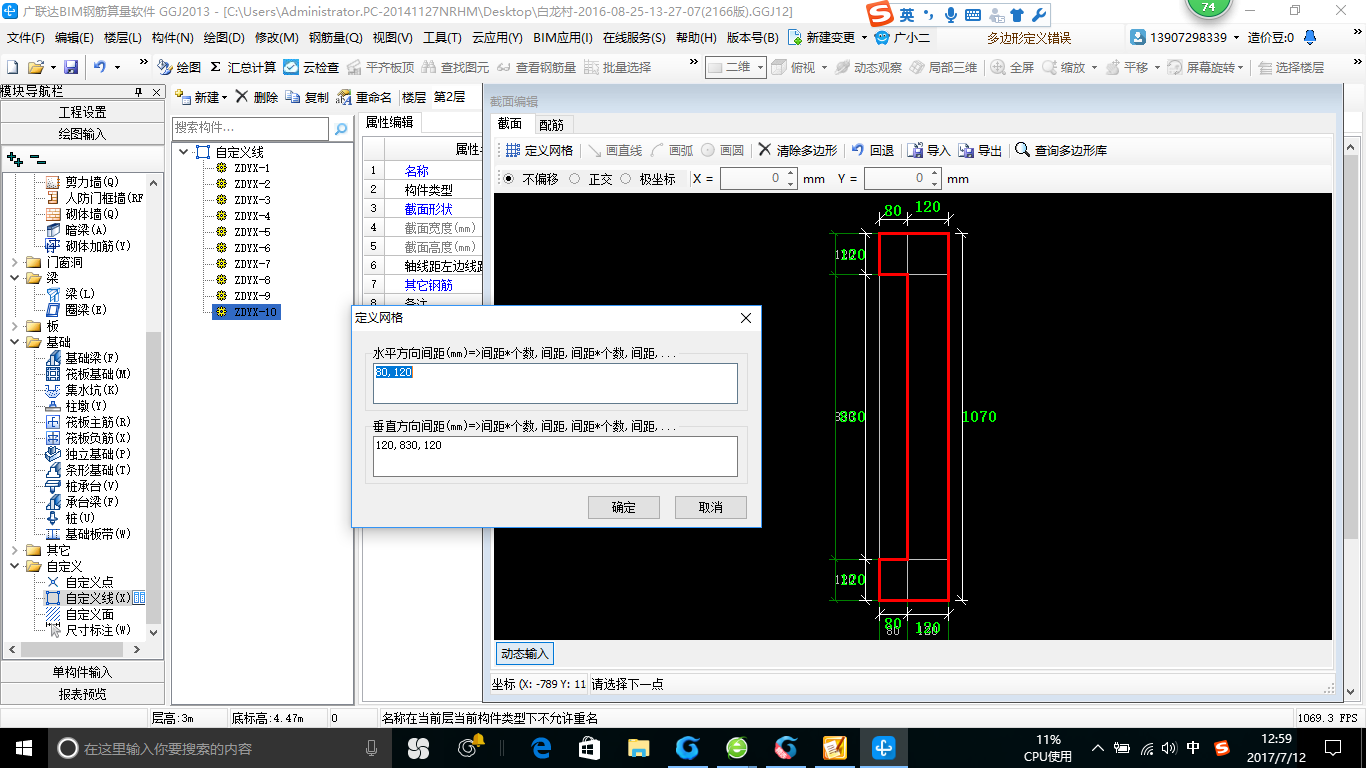
Task: Open 云应用(Y) menu
Action: pyautogui.click(x=497, y=38)
